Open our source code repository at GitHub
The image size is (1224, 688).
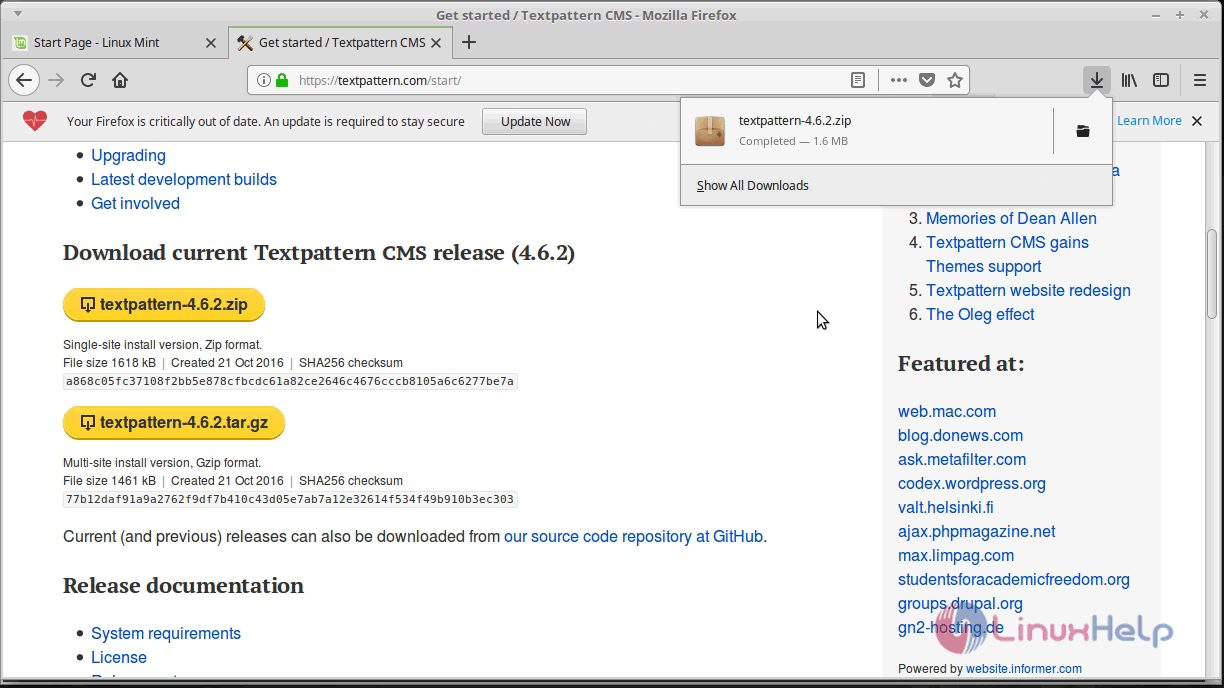pyautogui.click(x=634, y=537)
